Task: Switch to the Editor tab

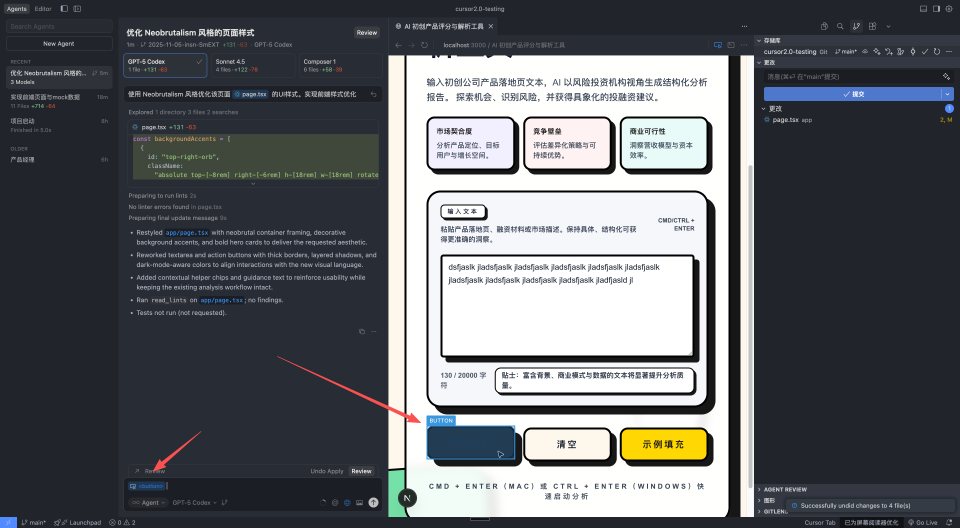Action: (43, 8)
